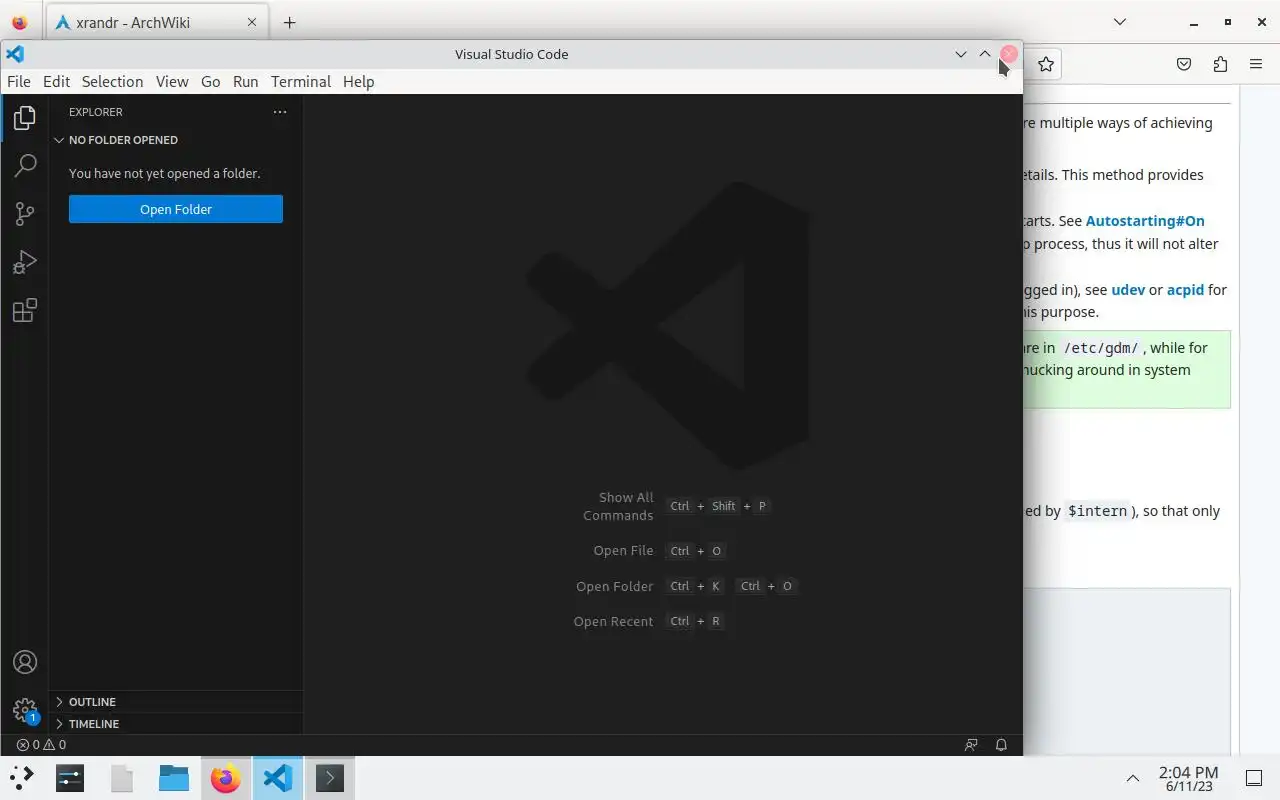
Task: Expand the Outline section
Action: click(176, 702)
